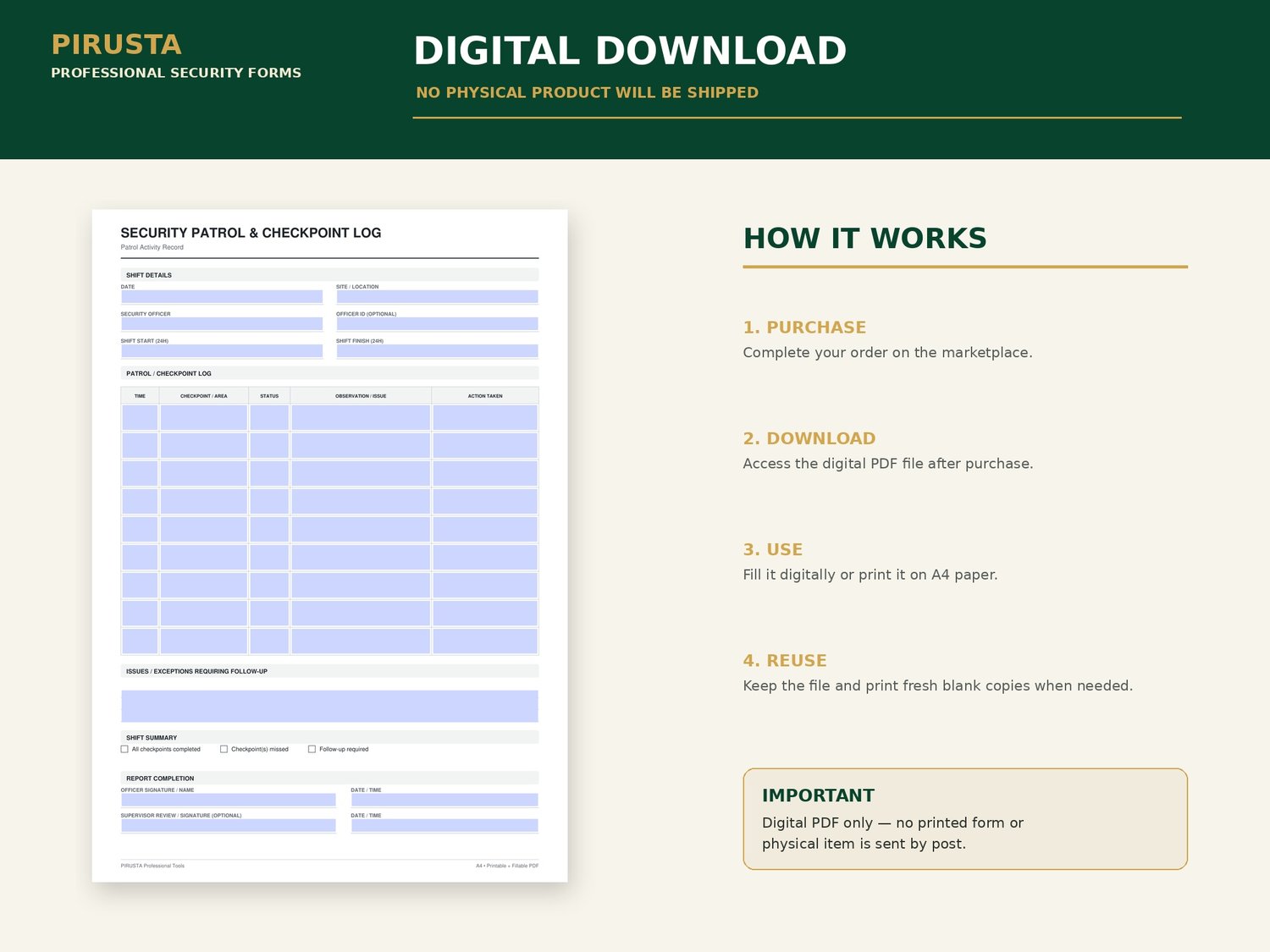Click the '2. DOWNLOAD' step title
The height and width of the screenshot is (952, 1270).
point(809,438)
